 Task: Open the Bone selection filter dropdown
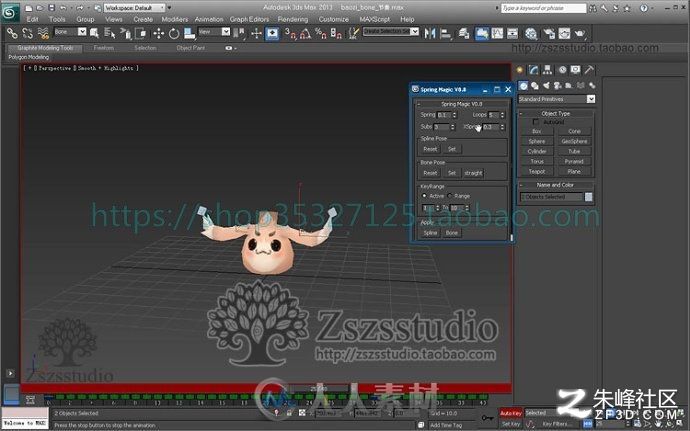click(70, 32)
